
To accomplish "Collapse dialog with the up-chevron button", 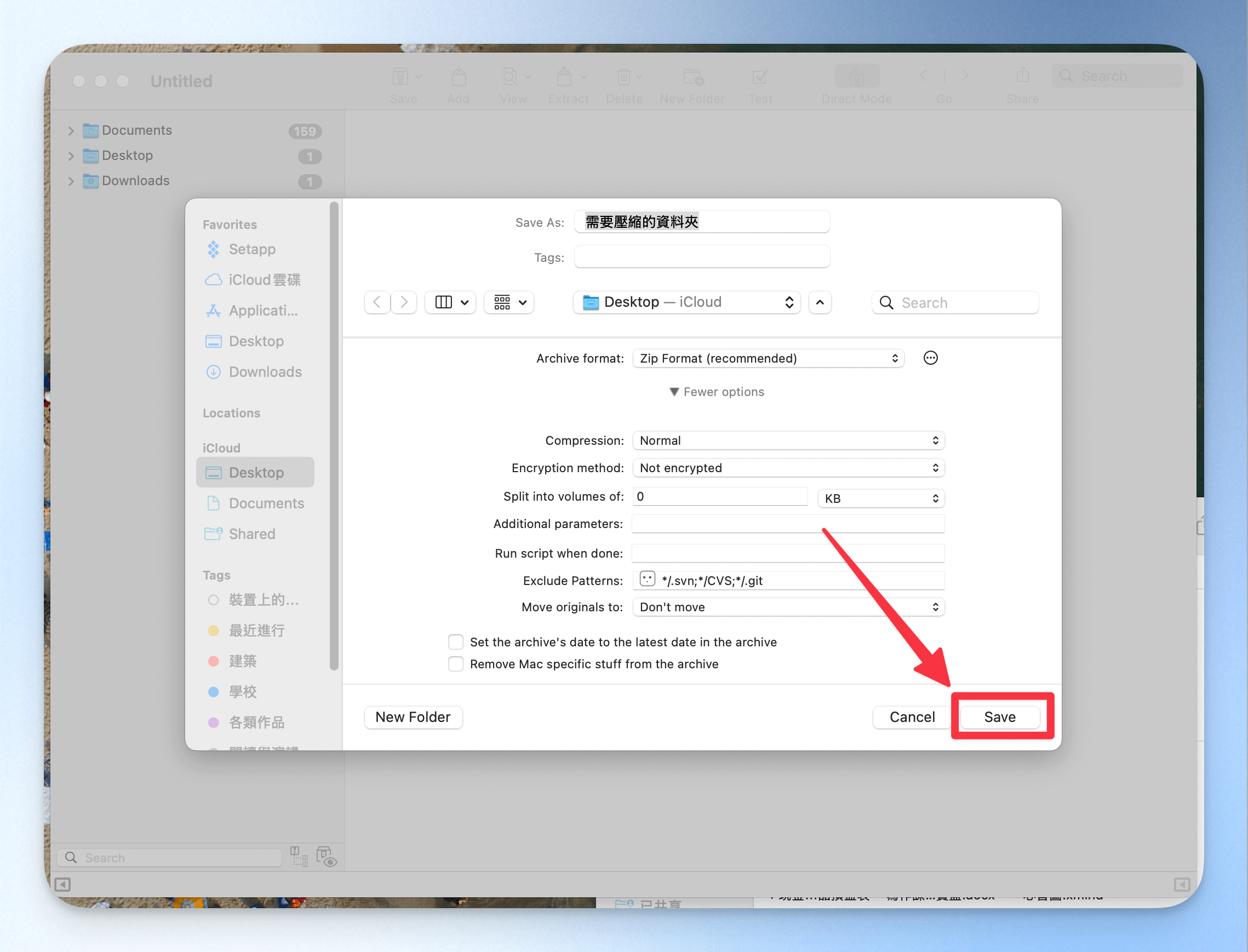I will coord(820,302).
